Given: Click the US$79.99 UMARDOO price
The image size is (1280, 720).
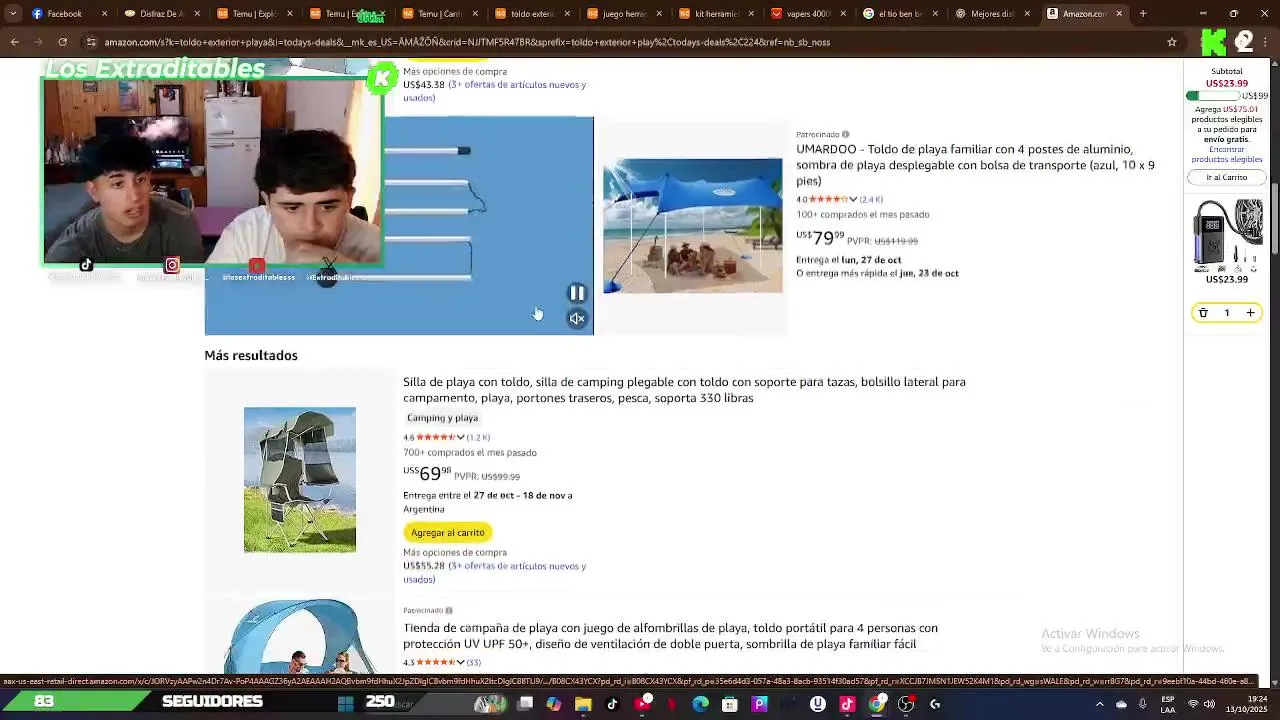Looking at the screenshot, I should 820,237.
